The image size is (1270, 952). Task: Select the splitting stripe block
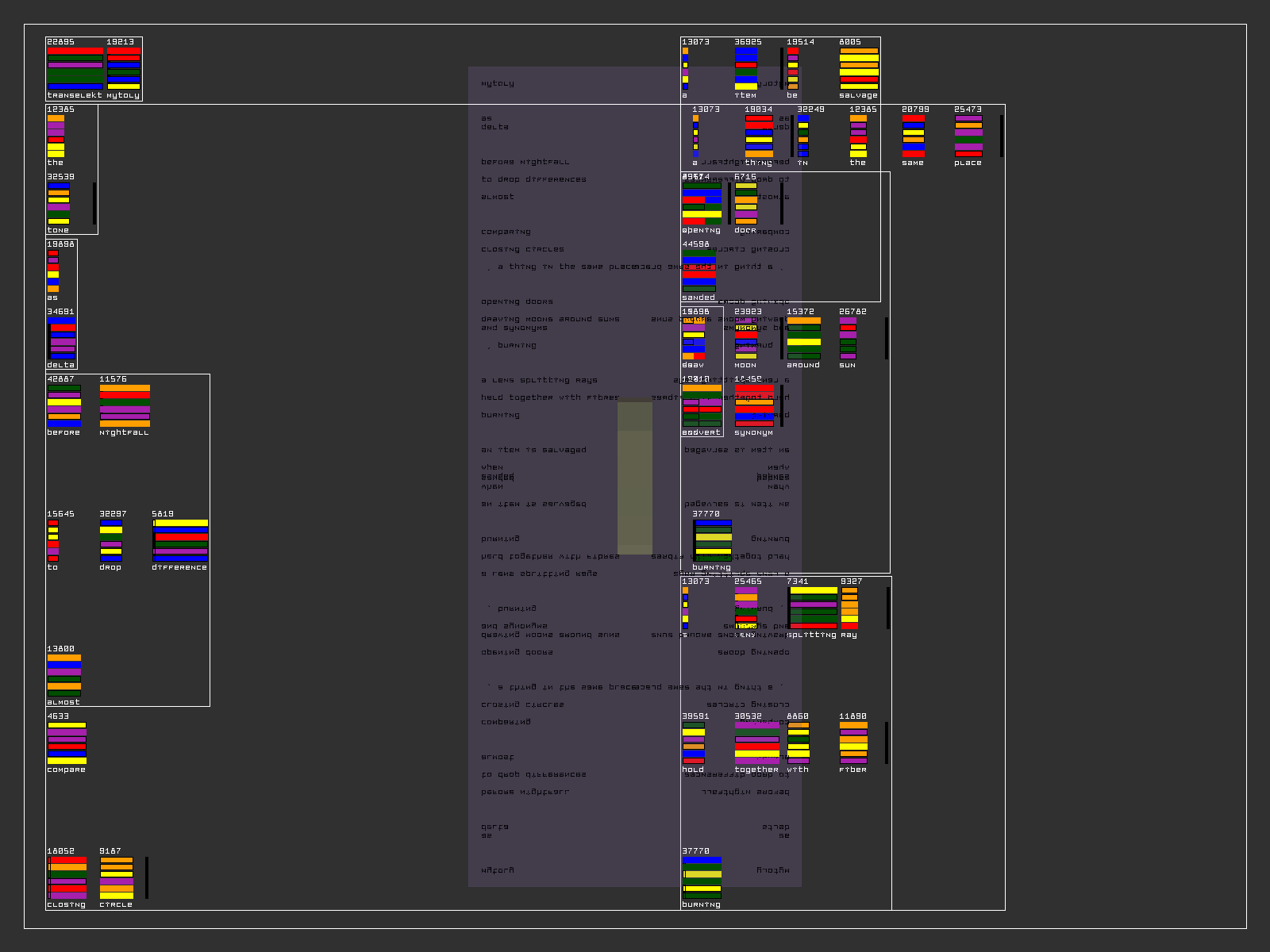813,608
